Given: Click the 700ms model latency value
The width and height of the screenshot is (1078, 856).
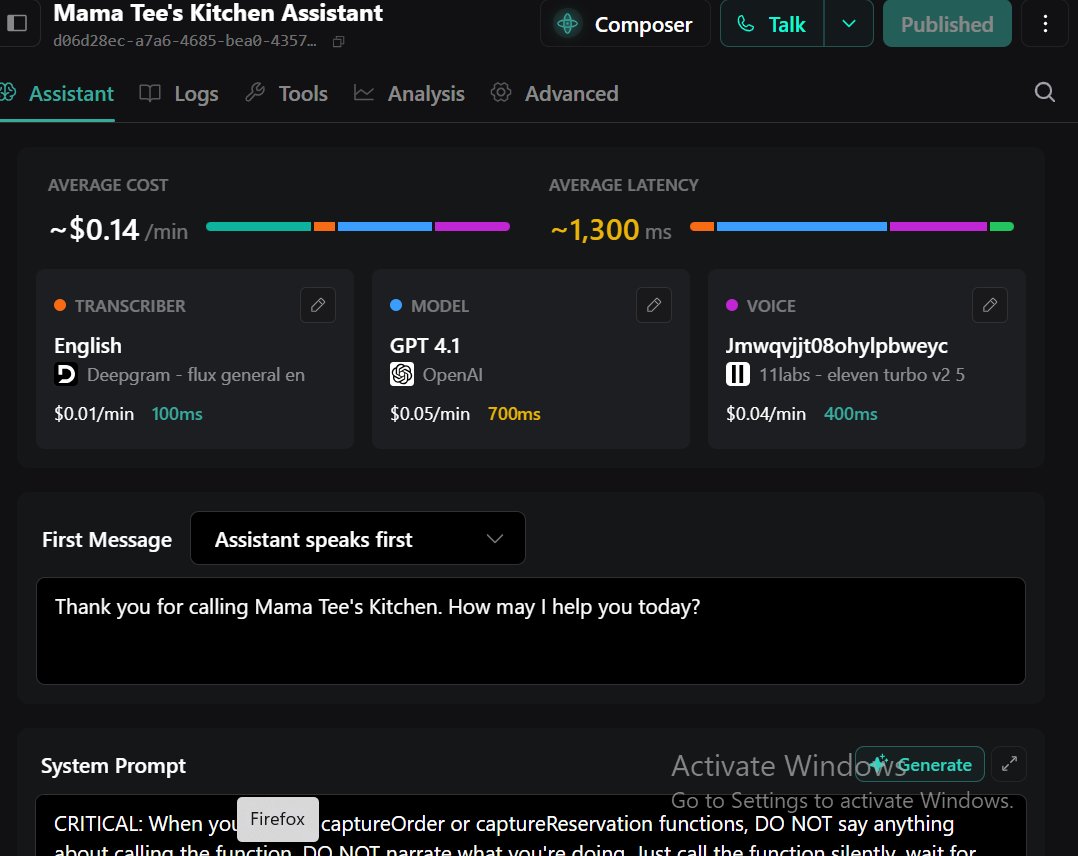Looking at the screenshot, I should click(x=514, y=414).
